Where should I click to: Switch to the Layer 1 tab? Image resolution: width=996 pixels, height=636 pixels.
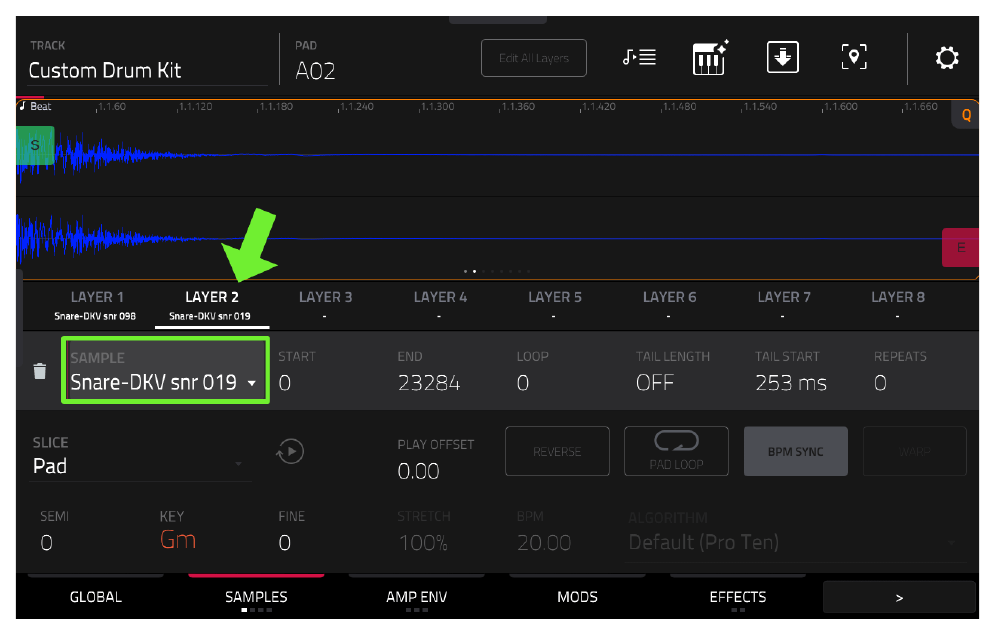(97, 305)
